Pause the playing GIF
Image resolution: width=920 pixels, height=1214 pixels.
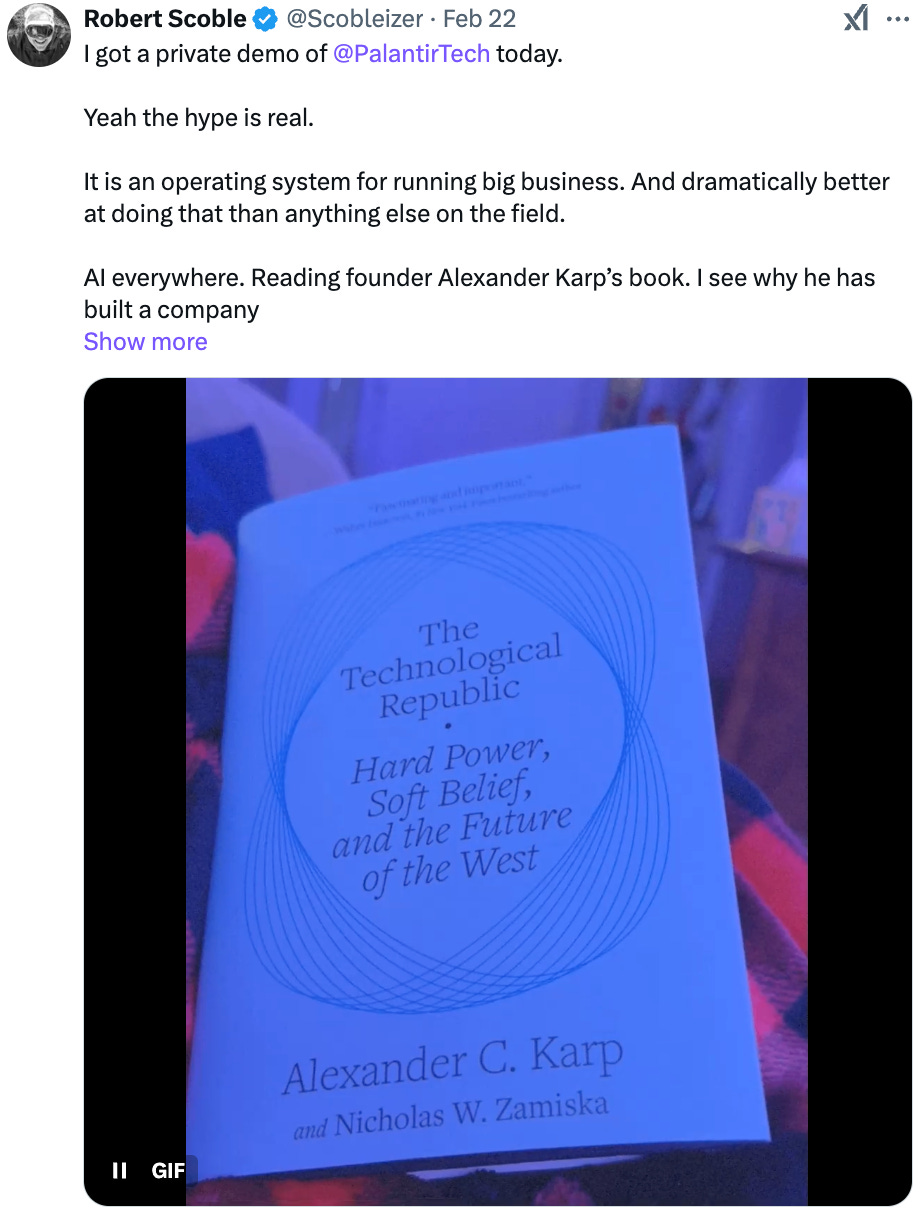pos(119,1170)
